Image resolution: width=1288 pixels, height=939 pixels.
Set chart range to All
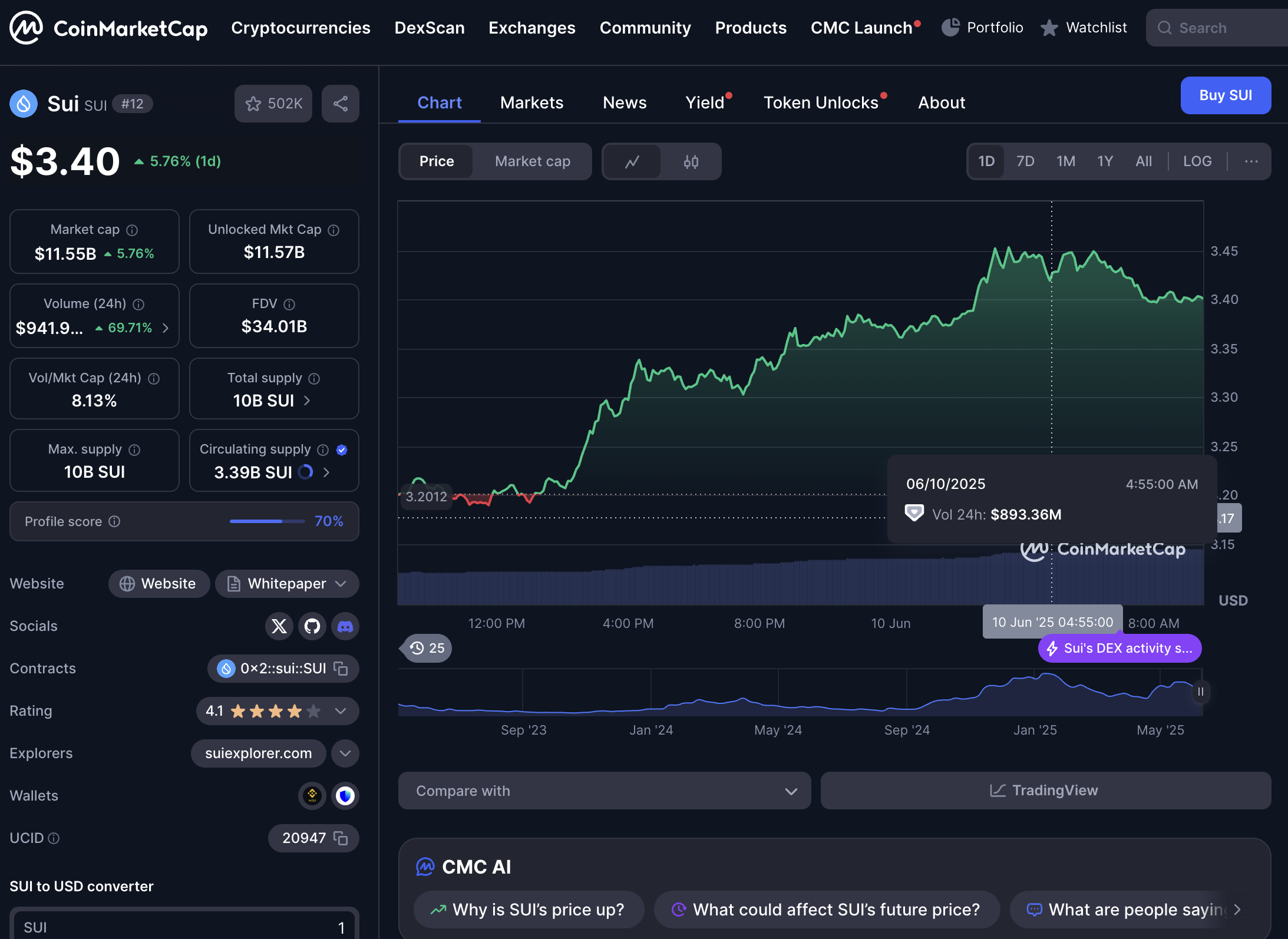click(x=1144, y=161)
